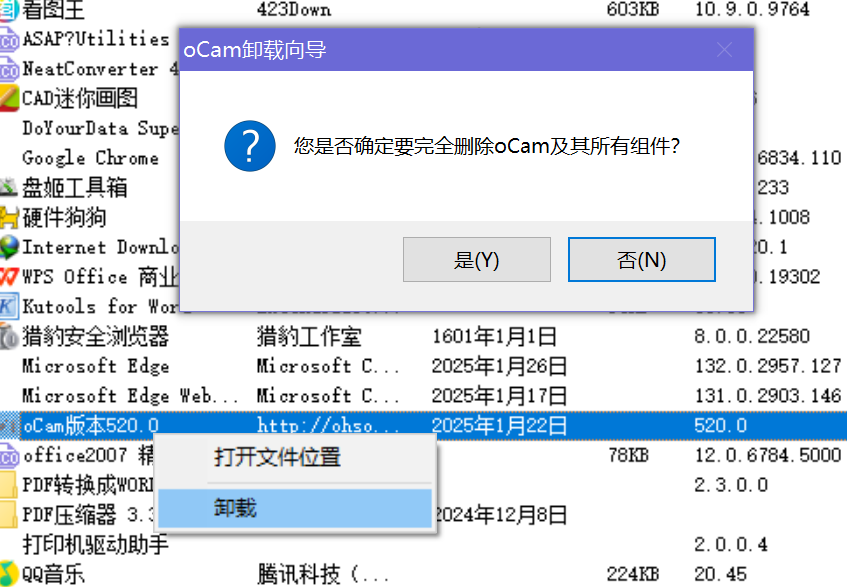Select the WPS Office entry
Screen dimensions: 847x587
[x=100, y=276]
